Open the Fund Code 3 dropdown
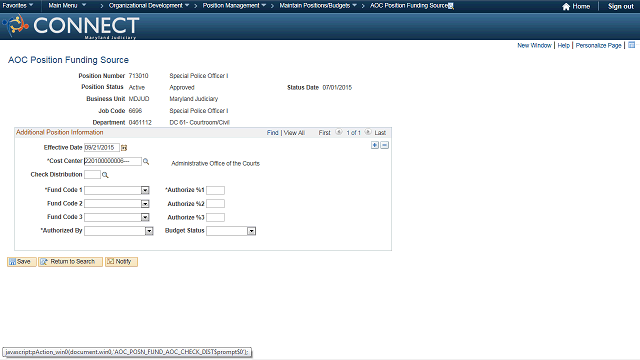The image size is (640, 360). pos(145,217)
